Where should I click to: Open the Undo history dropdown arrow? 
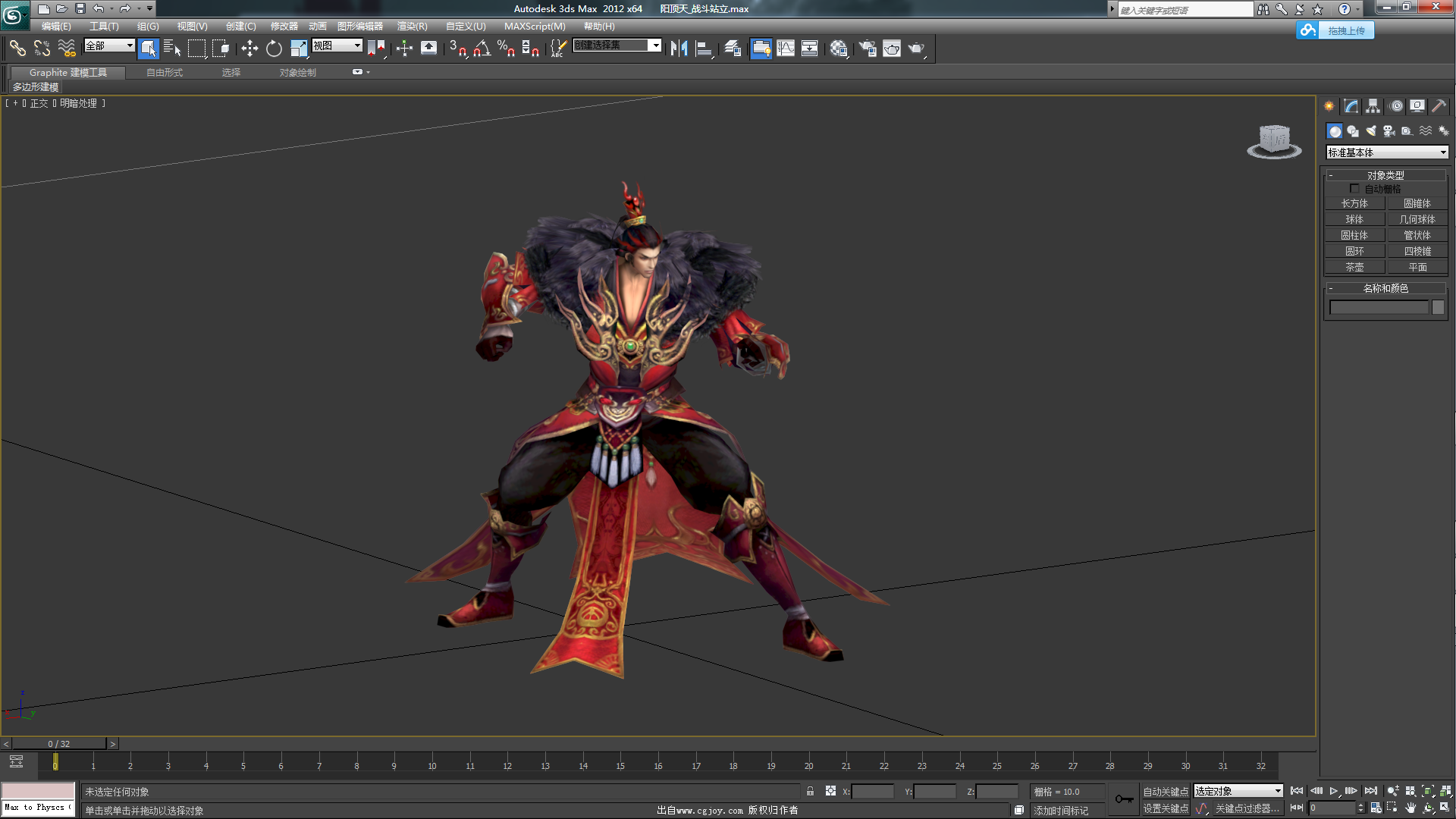[111, 9]
